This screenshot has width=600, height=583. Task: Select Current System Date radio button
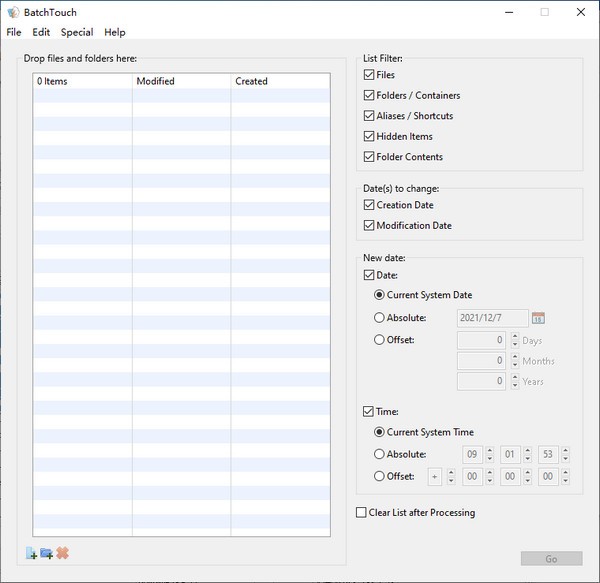(379, 295)
